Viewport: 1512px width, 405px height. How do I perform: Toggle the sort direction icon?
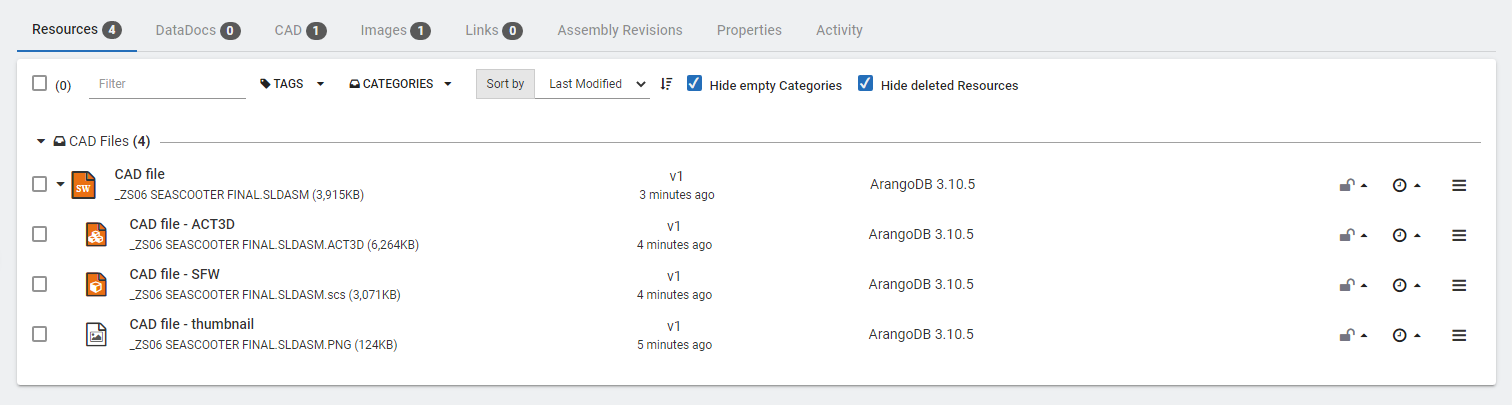(667, 85)
